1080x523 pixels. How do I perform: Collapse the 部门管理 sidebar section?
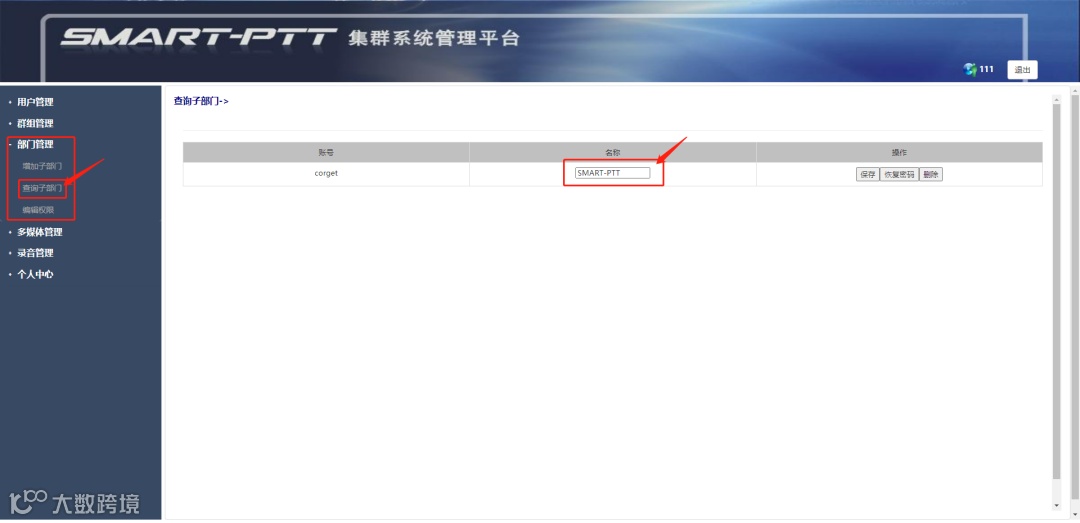(35, 145)
